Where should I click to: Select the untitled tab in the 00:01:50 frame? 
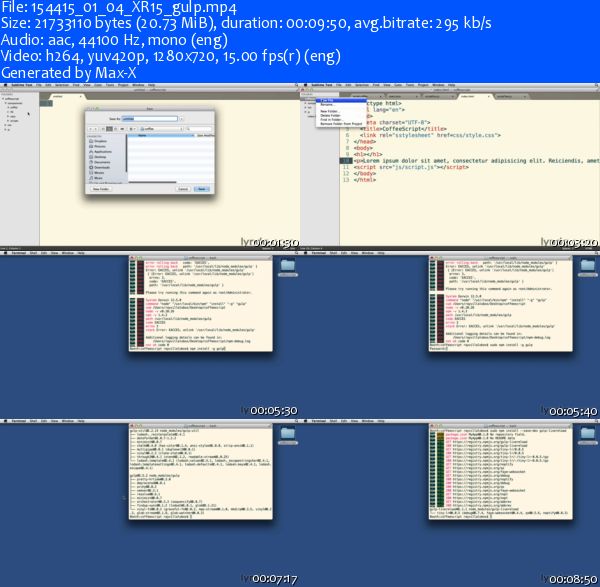click(x=66, y=97)
